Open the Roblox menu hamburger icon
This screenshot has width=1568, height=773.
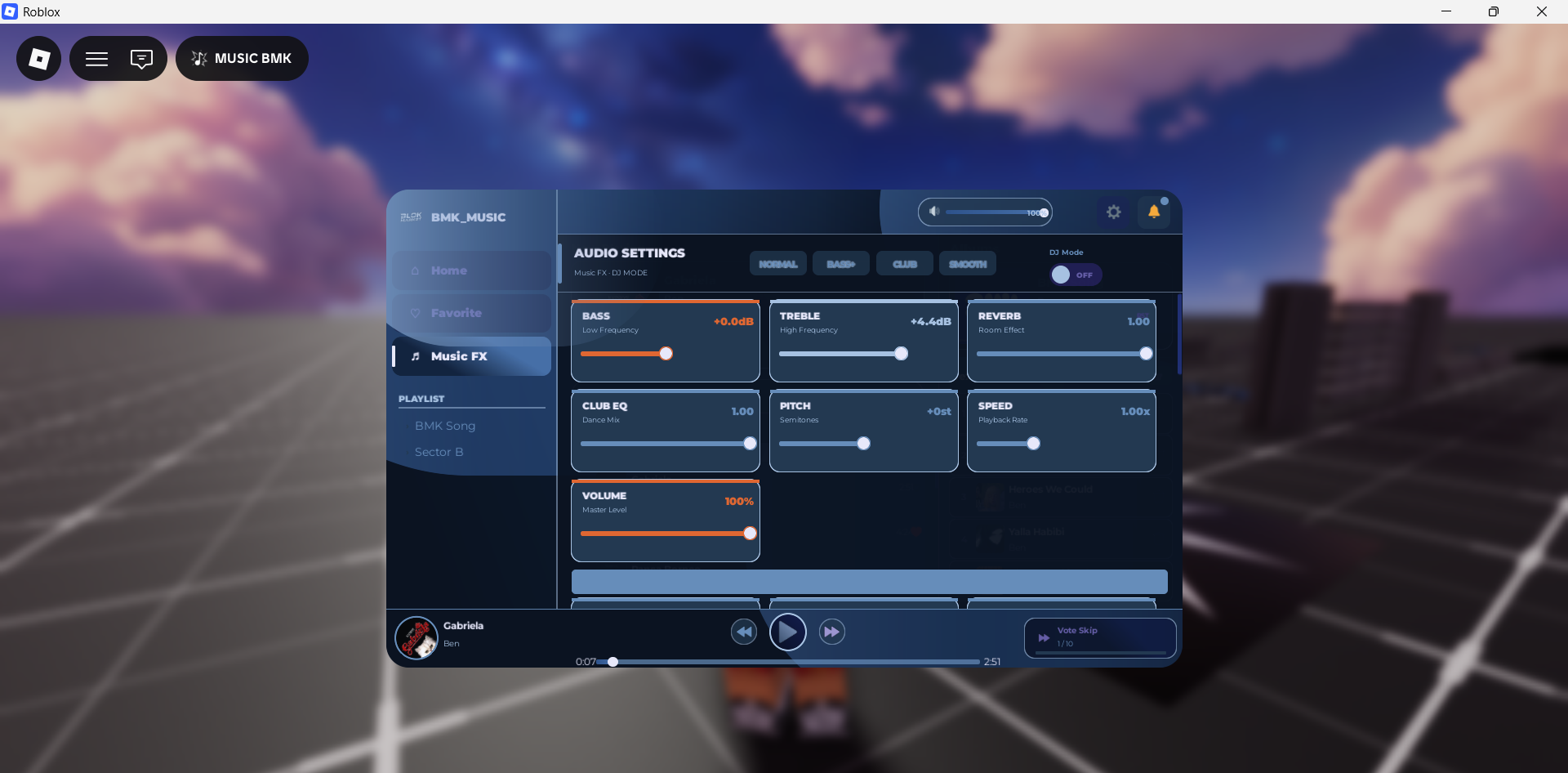tap(96, 58)
